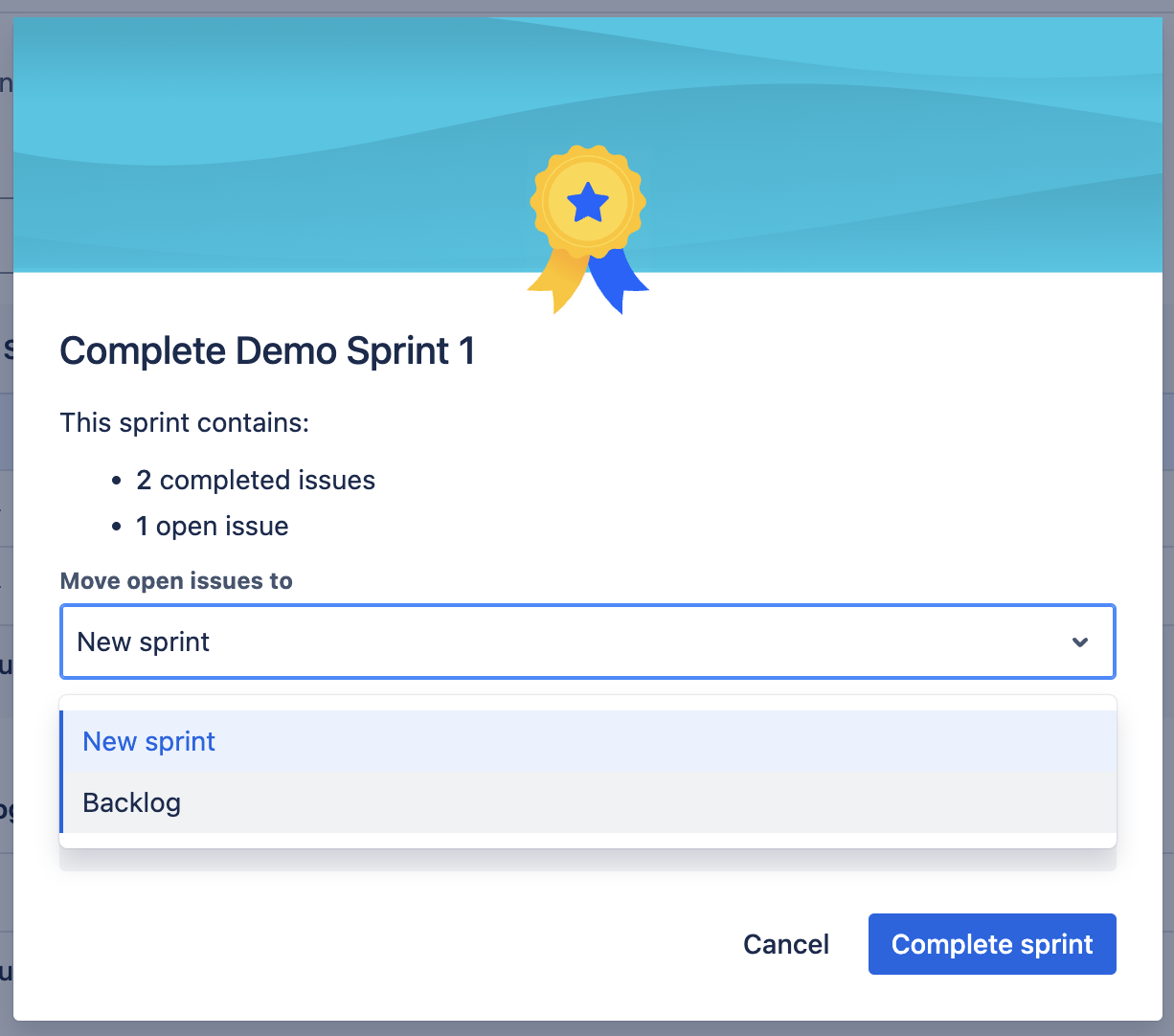Click the blue star inside the medal
Viewport: 1174px width, 1036px height.
pos(587,201)
